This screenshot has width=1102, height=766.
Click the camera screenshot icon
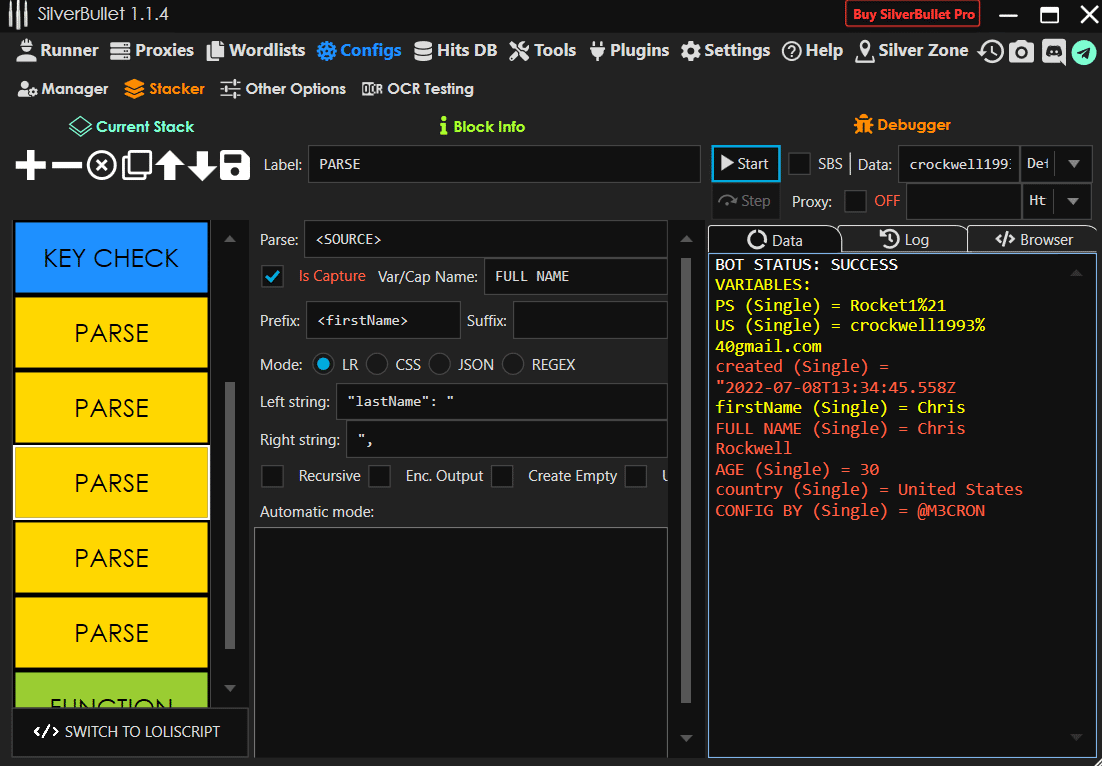[x=1021, y=52]
